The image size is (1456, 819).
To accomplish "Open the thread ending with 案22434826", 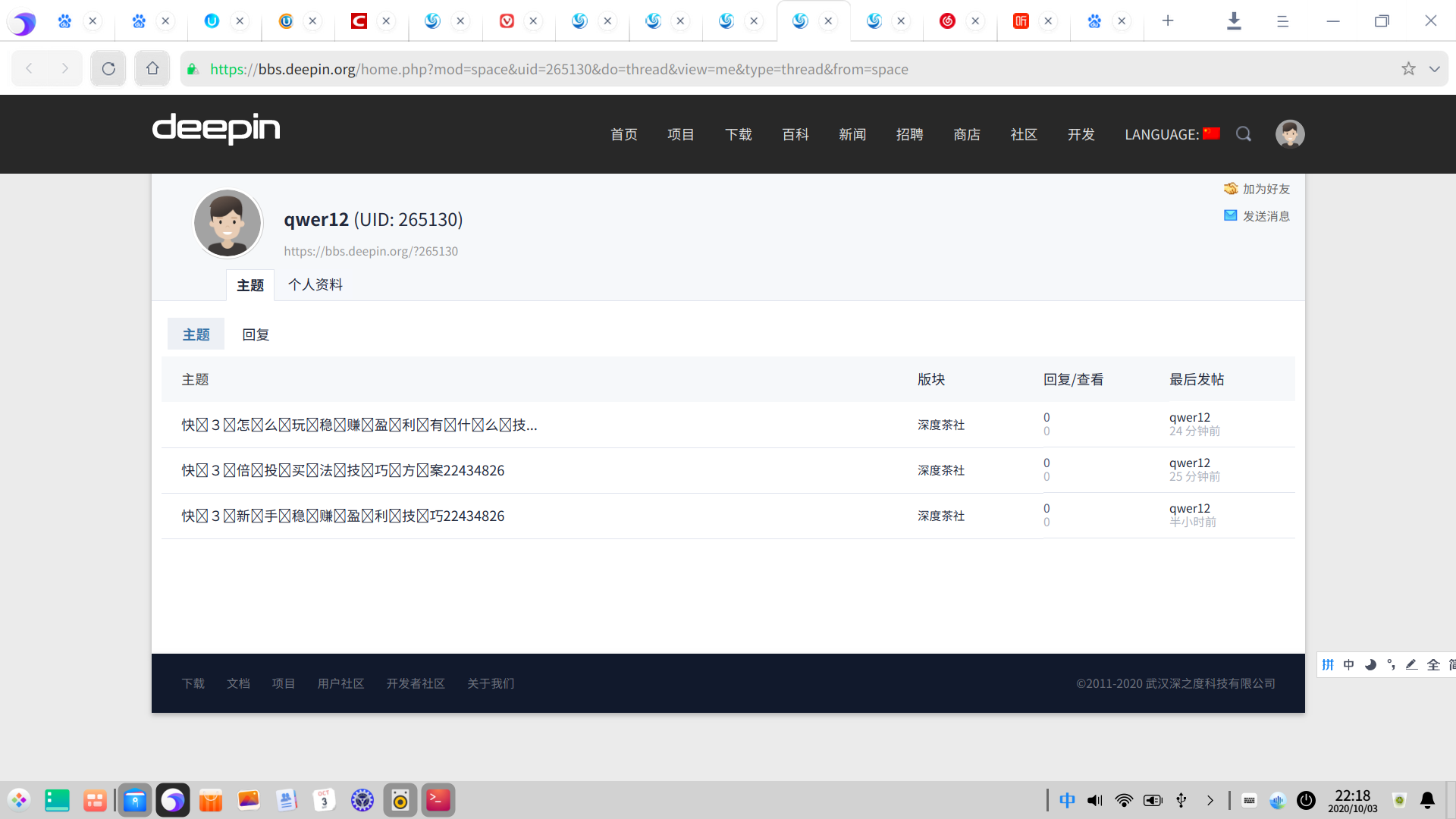I will click(x=343, y=470).
